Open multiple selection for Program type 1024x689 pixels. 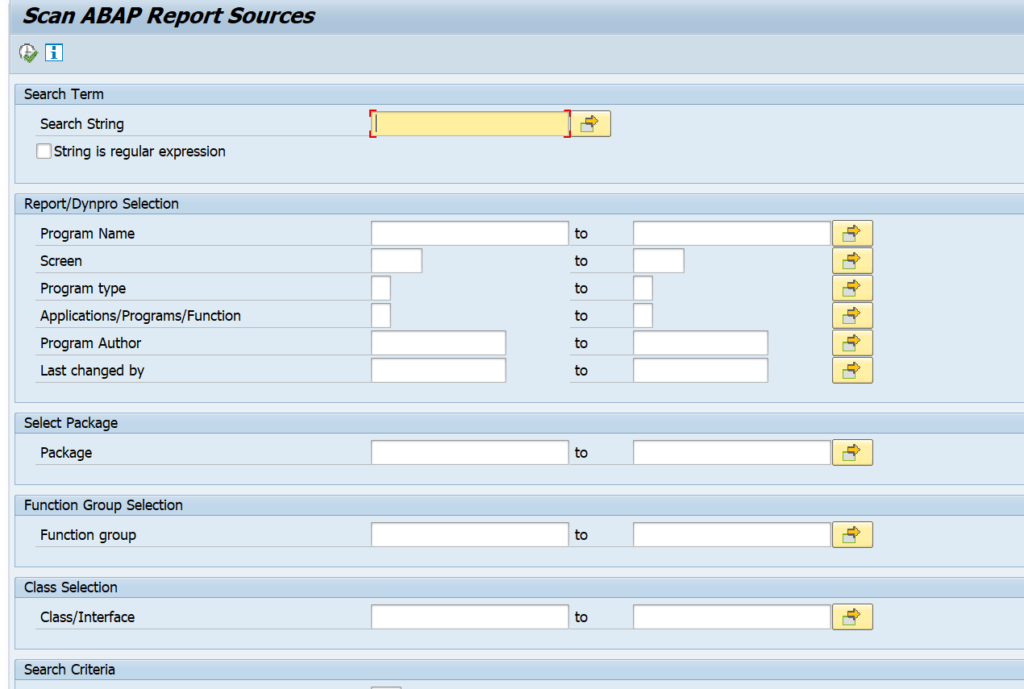point(852,288)
